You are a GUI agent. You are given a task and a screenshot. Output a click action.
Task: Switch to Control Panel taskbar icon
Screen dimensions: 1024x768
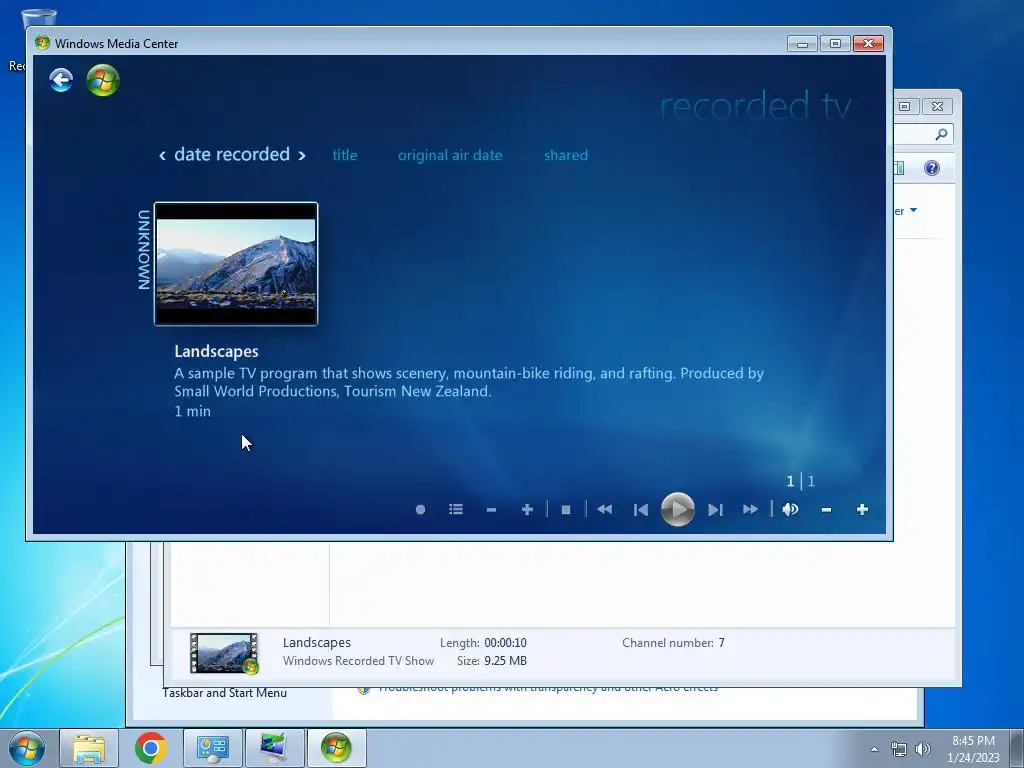point(212,748)
